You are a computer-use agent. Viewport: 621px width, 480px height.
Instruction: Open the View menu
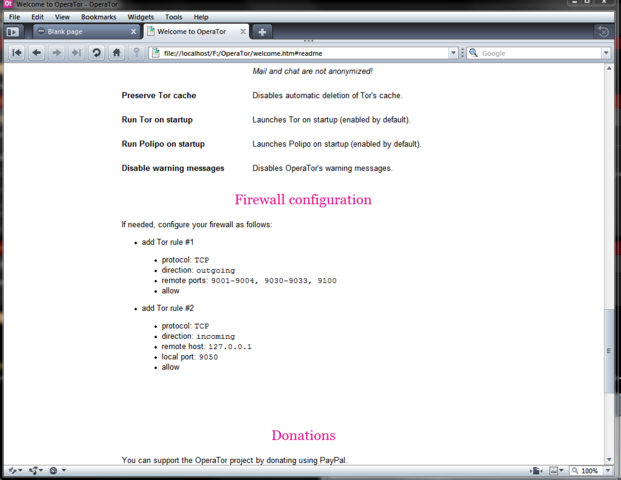pyautogui.click(x=62, y=17)
